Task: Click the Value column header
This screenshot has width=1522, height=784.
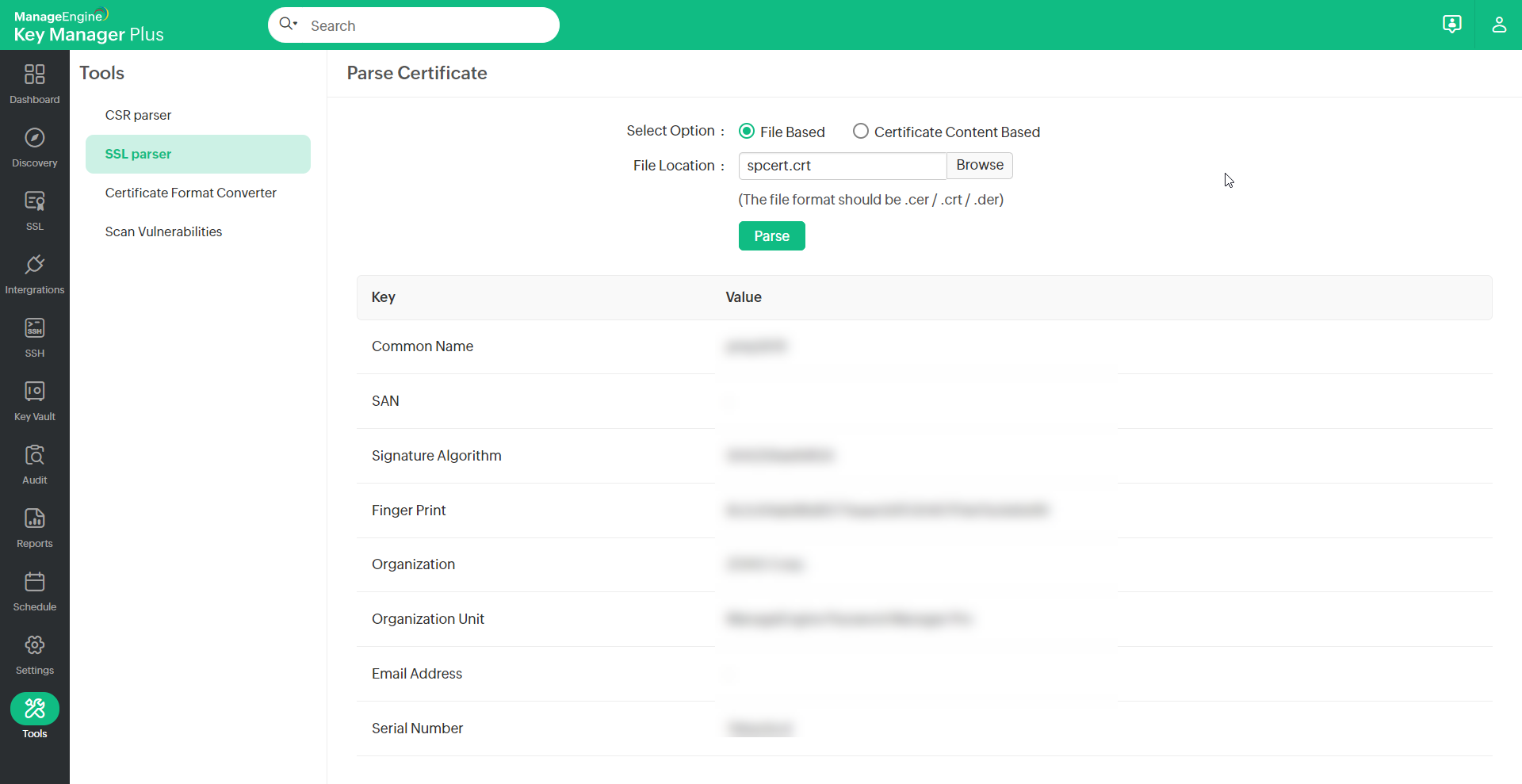Action: [x=744, y=297]
